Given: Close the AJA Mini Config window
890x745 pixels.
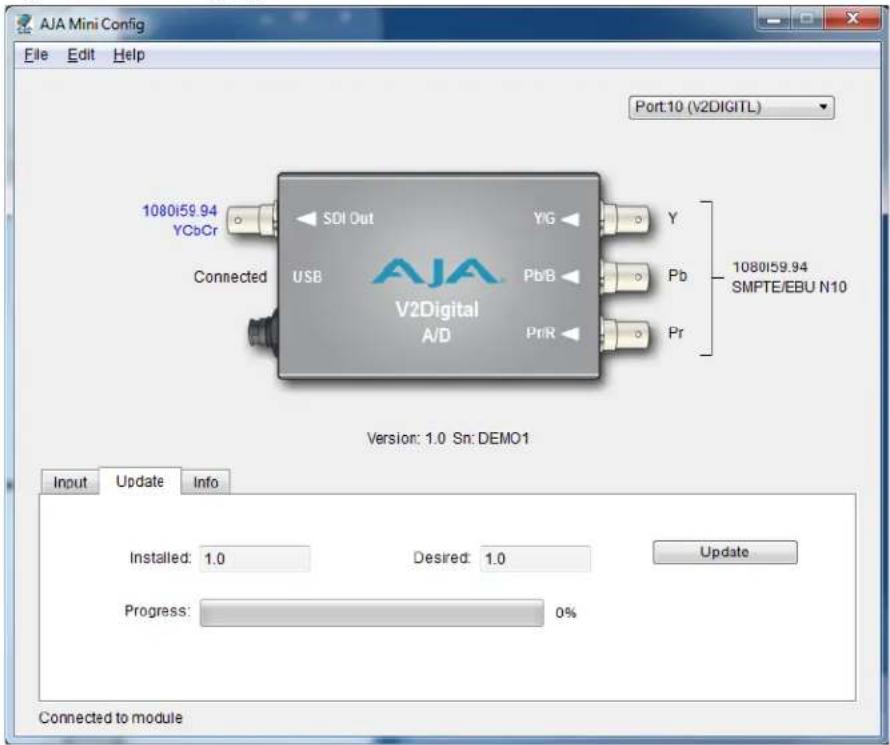Looking at the screenshot, I should pos(851,19).
